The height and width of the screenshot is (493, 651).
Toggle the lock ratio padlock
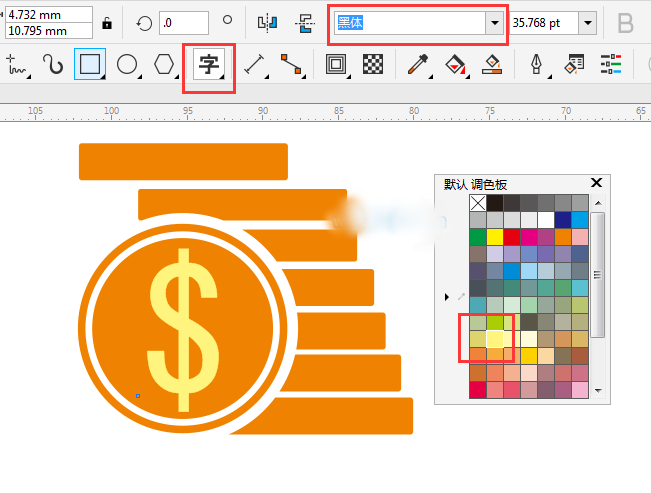coord(107,23)
